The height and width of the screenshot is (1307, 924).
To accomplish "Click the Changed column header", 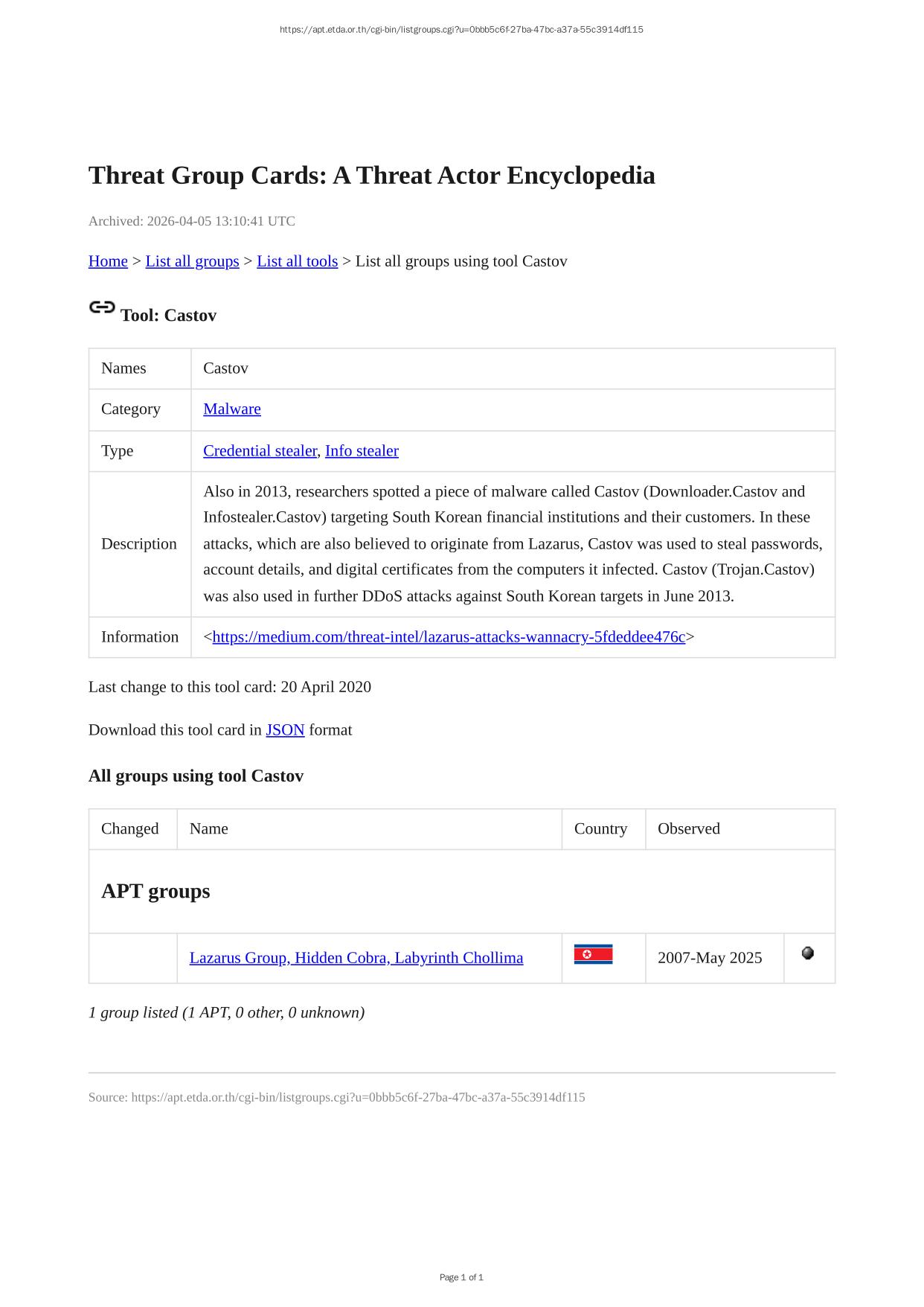I will [130, 829].
